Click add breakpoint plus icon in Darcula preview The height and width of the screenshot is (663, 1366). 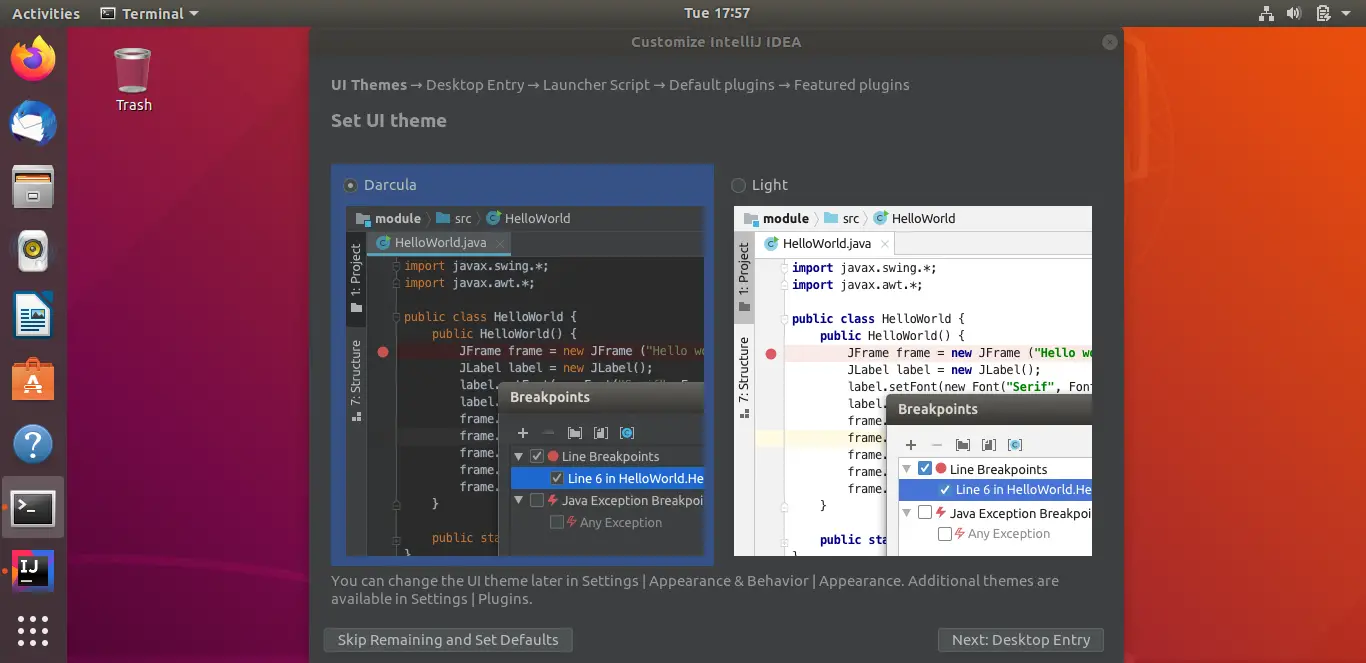(522, 433)
